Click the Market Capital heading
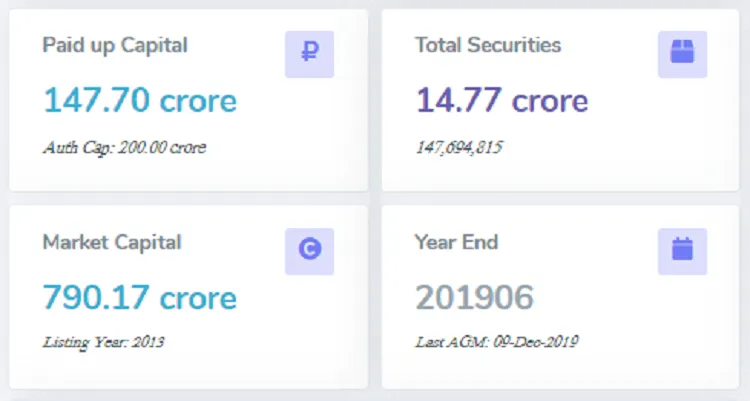This screenshot has width=750, height=401. coord(112,242)
